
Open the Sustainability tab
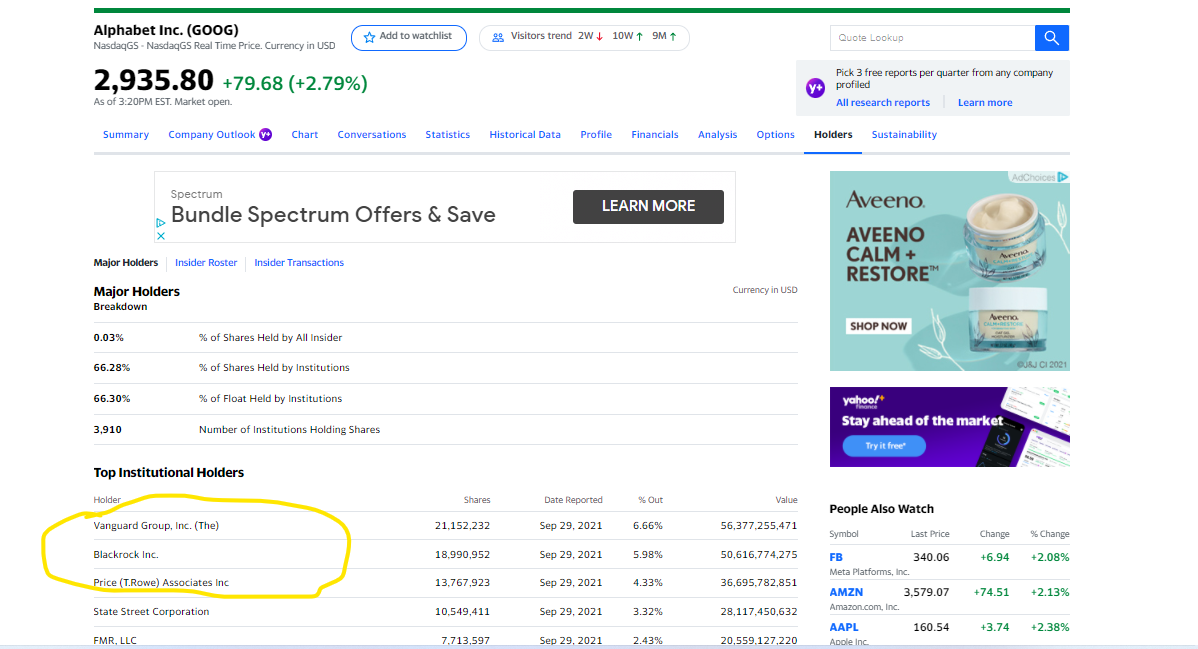[x=904, y=135]
